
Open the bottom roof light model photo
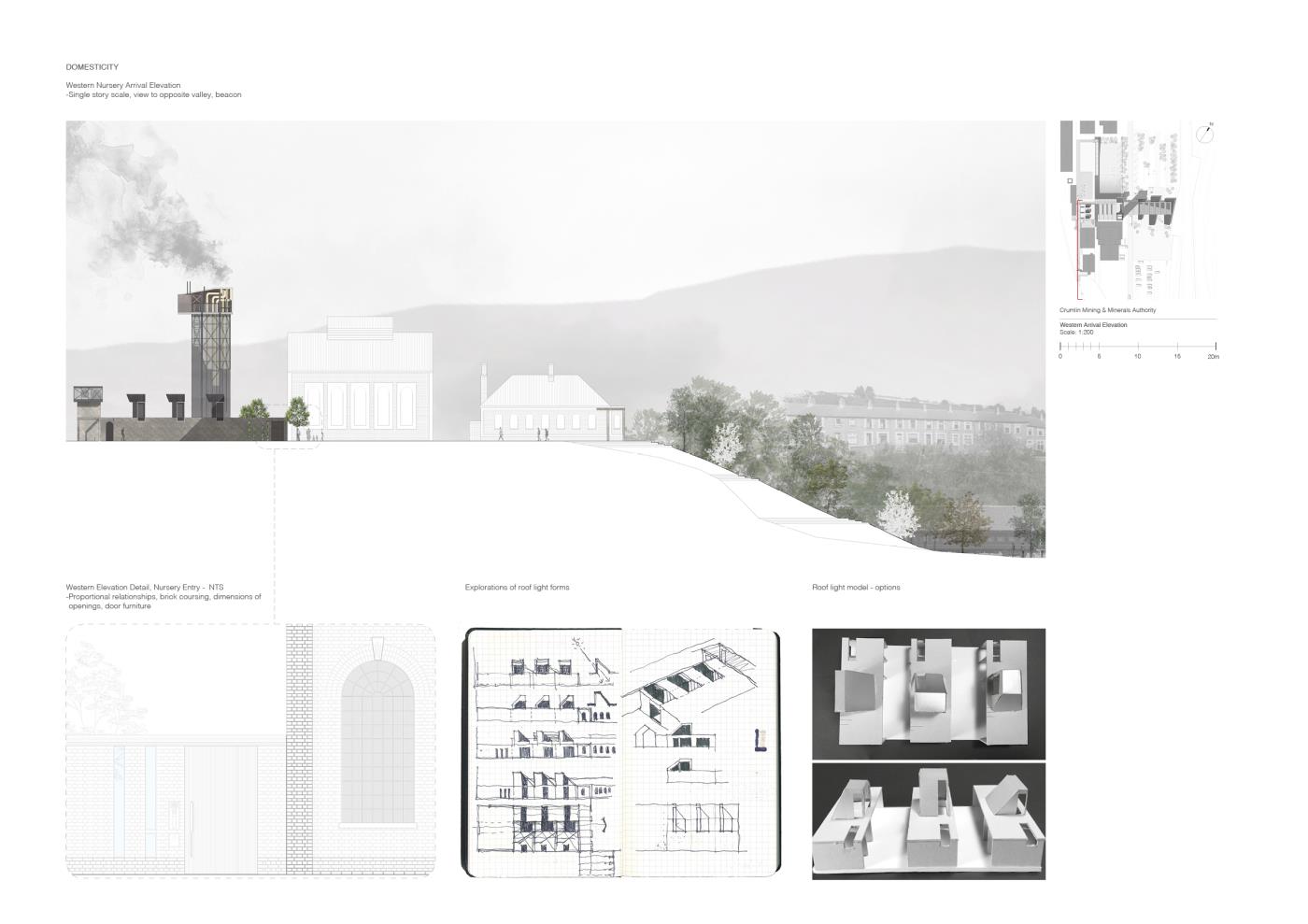click(928, 820)
